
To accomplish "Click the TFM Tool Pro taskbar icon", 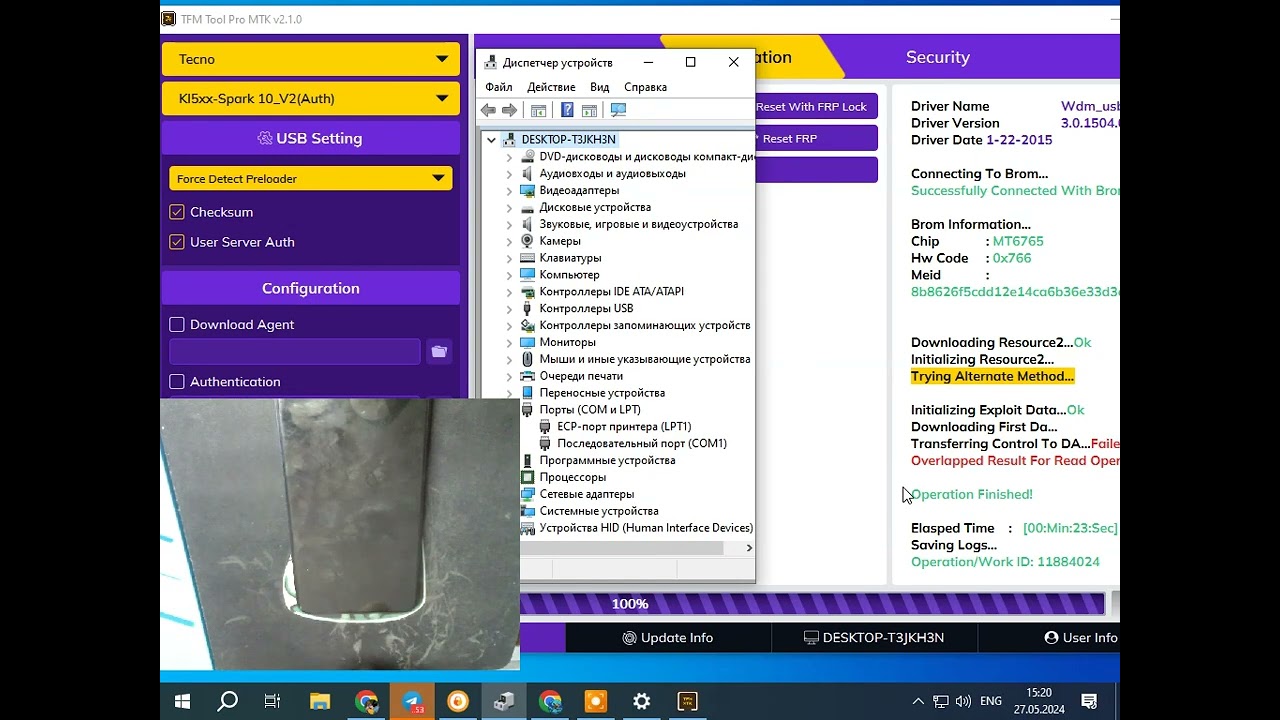I will (688, 701).
